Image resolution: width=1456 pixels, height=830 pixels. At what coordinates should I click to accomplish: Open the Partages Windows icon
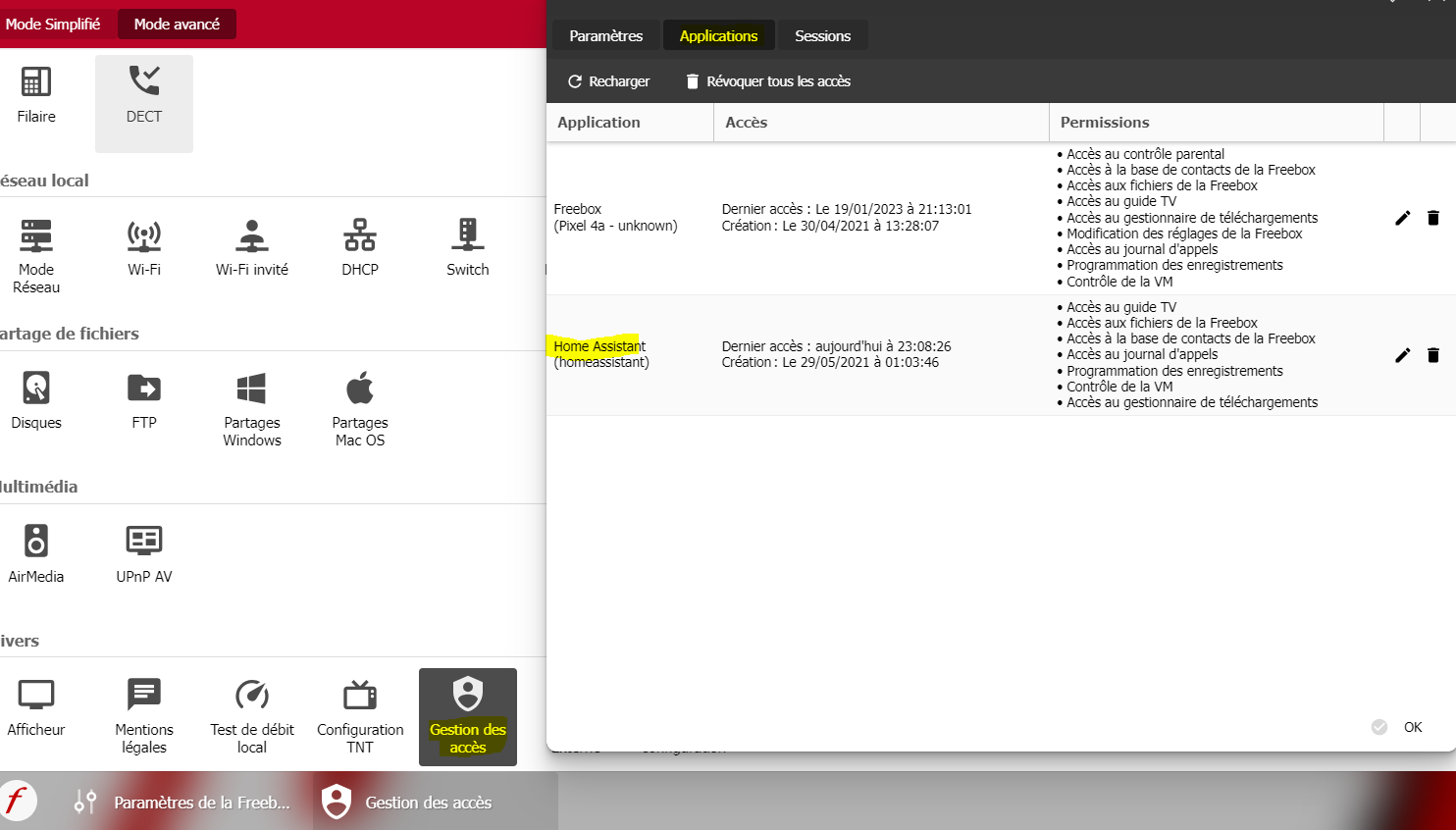(252, 410)
